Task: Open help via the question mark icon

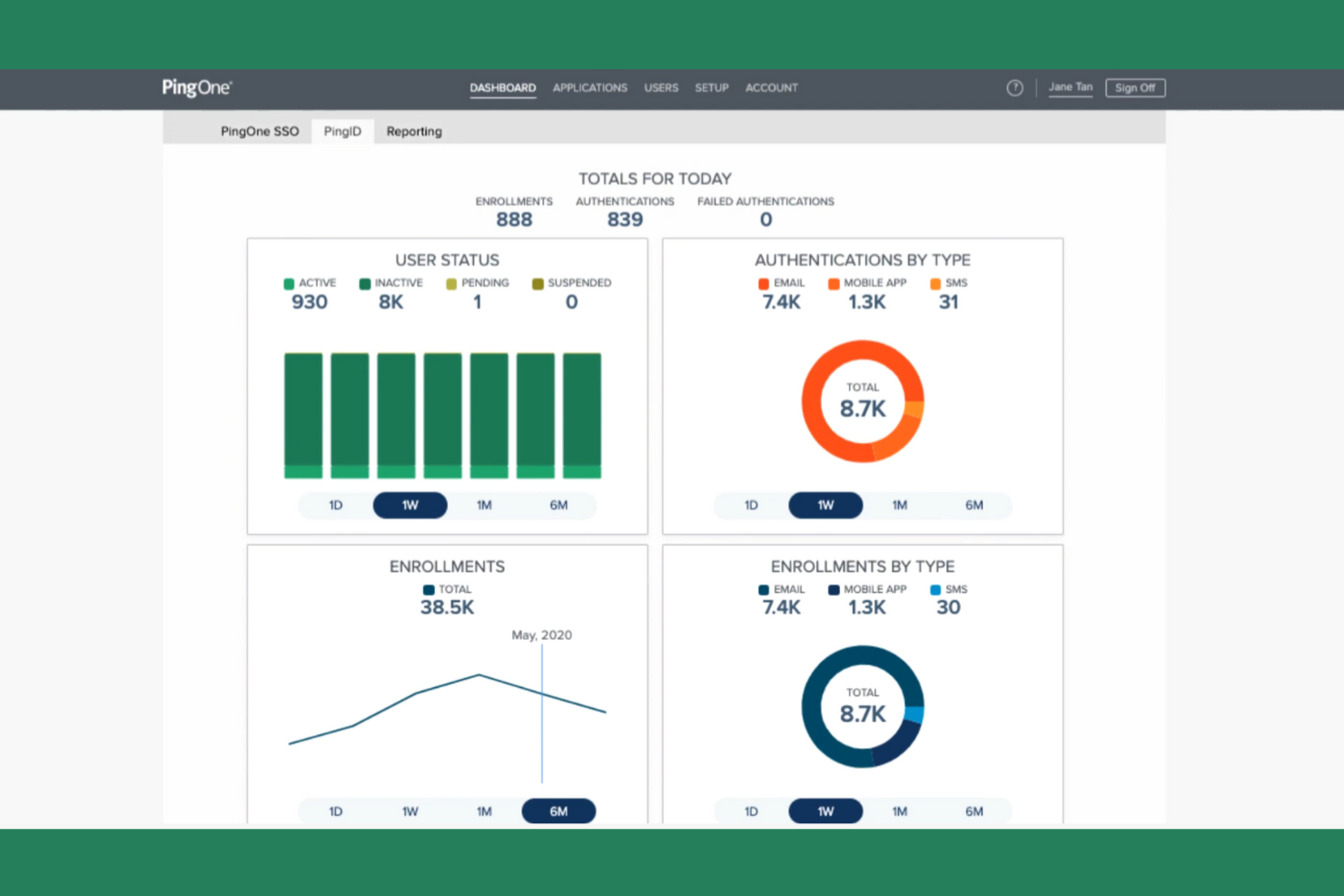Action: coord(1014,88)
